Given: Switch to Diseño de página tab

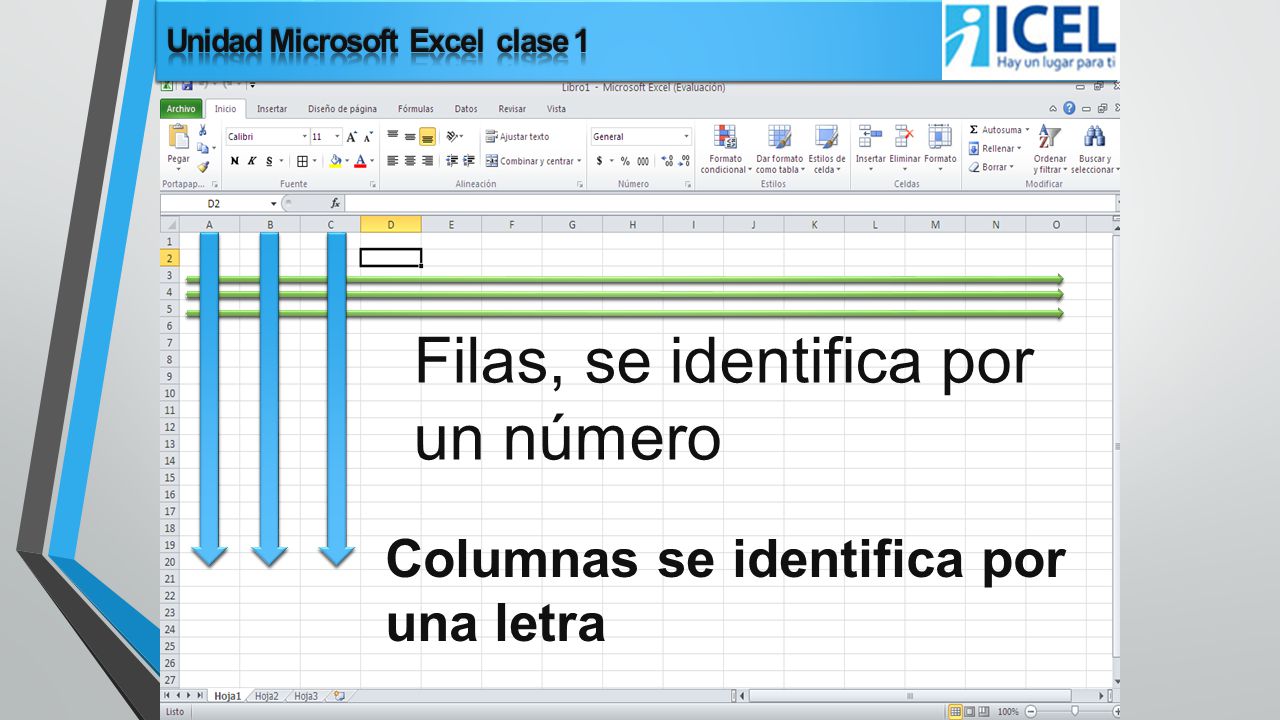Looking at the screenshot, I should pyautogui.click(x=342, y=109).
